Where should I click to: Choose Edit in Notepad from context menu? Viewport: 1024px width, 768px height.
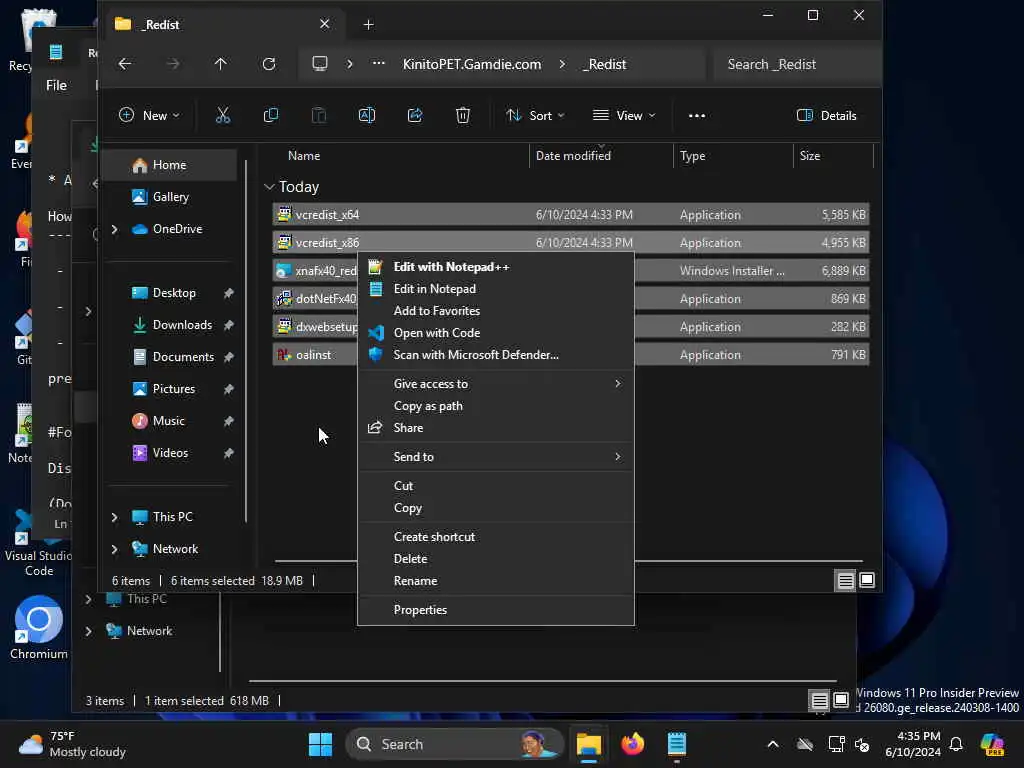click(496, 289)
